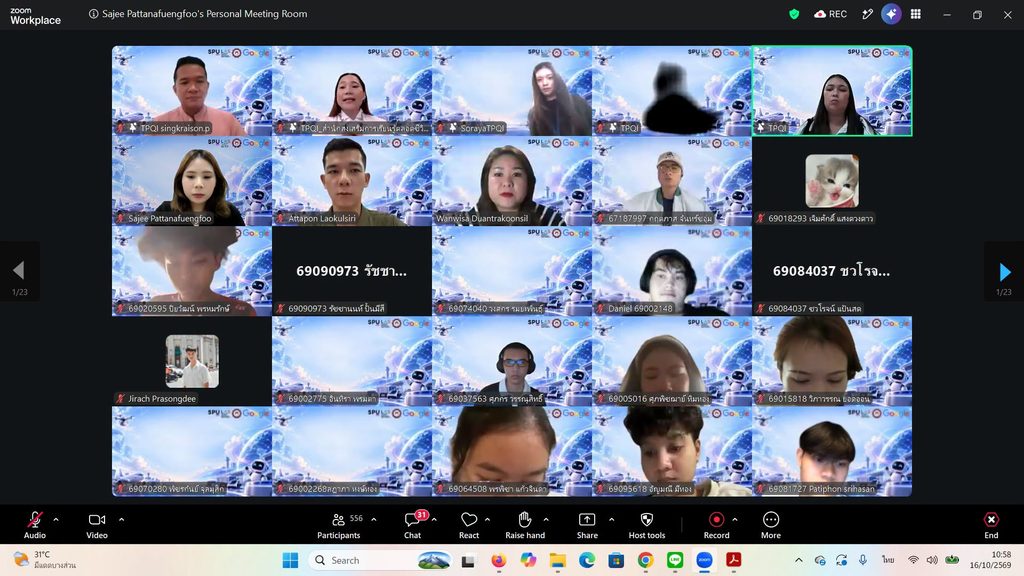Expand the Chat options chevron

(434, 520)
